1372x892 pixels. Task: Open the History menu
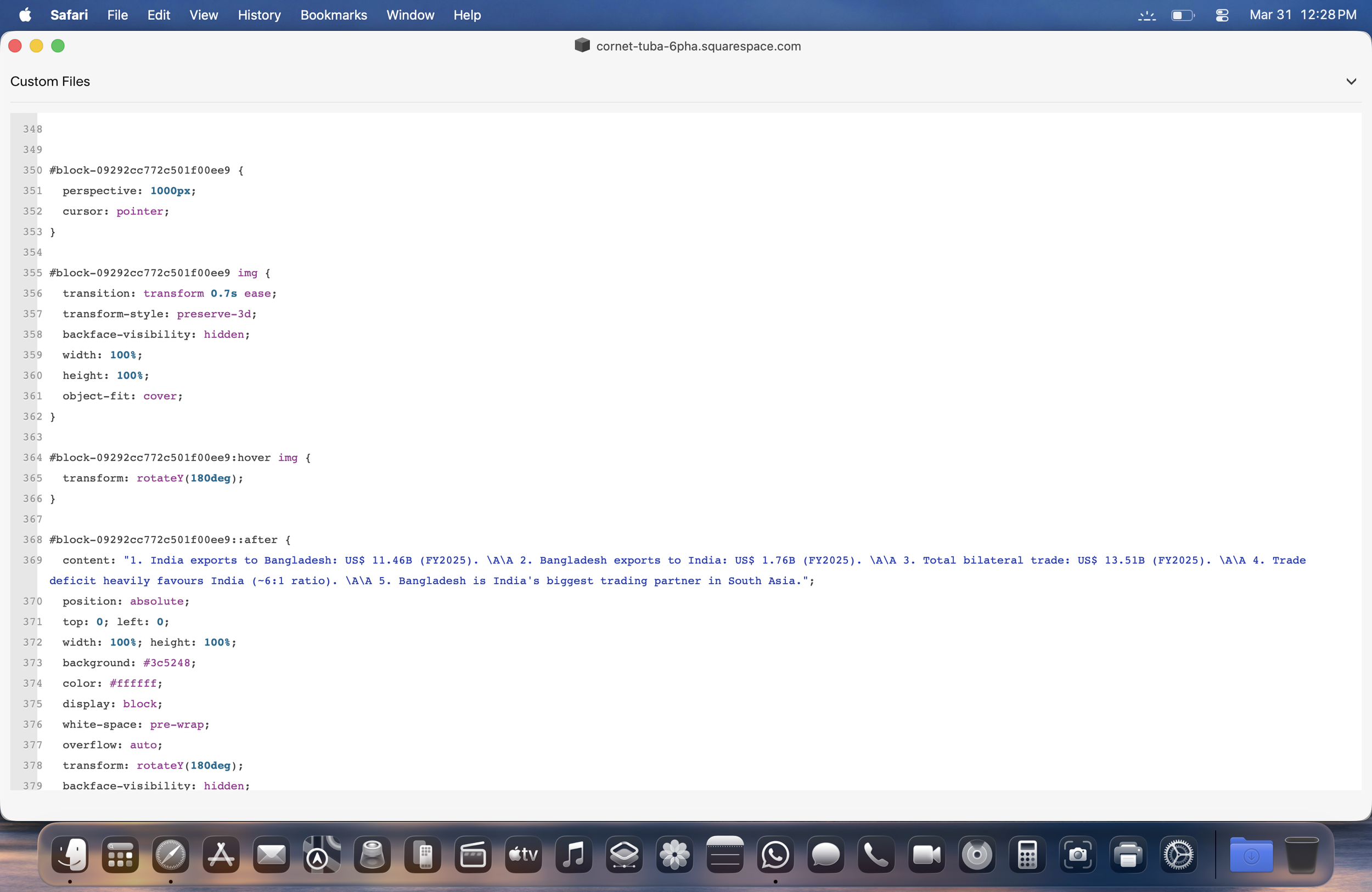tap(259, 15)
